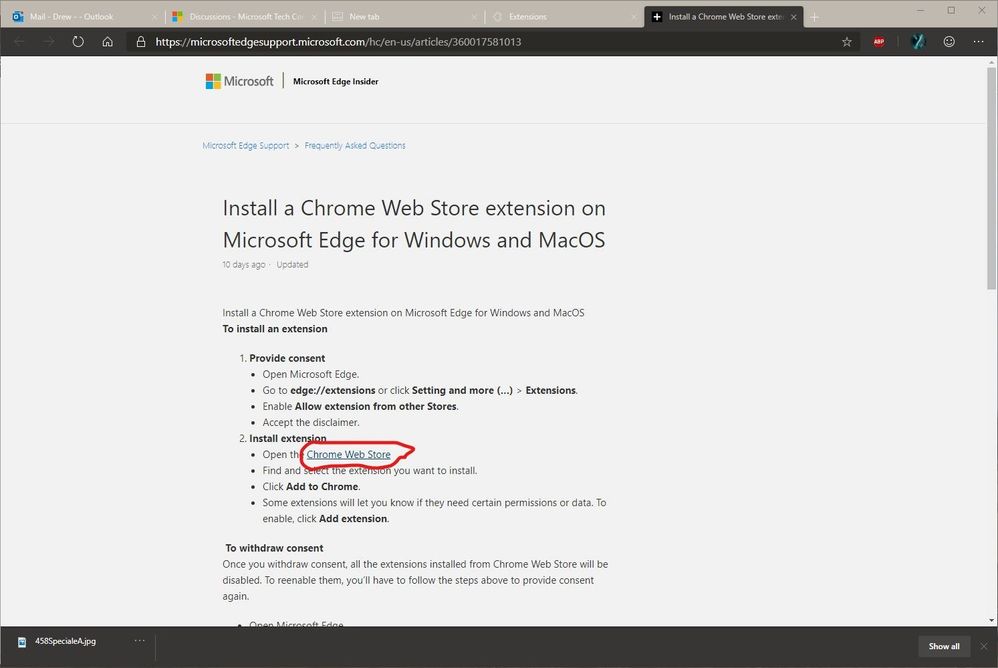Go to Microsoft Edge Support breadcrumb
The width and height of the screenshot is (998, 668).
point(246,146)
